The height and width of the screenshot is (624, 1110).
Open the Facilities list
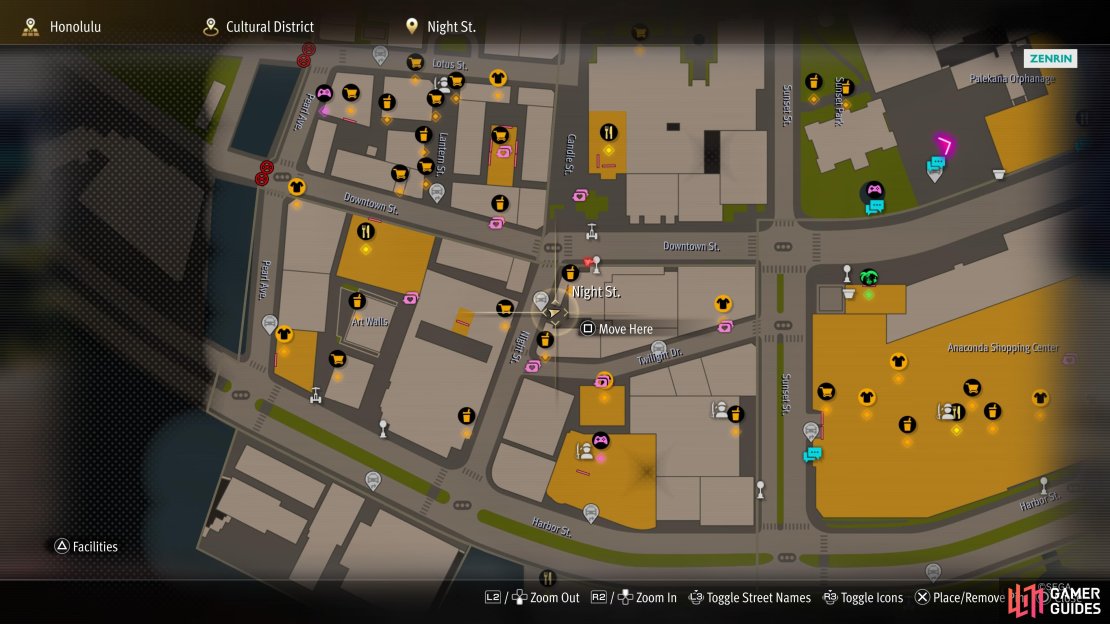pyautogui.click(x=86, y=546)
